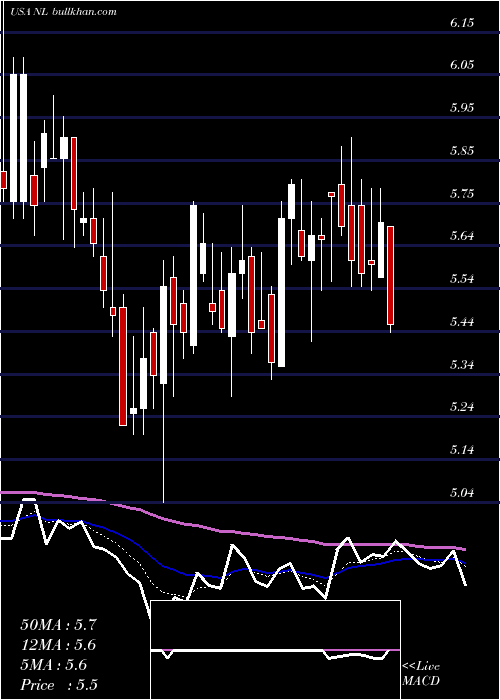Select the 5.14 price axis label
Viewport: 500px width, 700px height.
[x=462, y=450]
